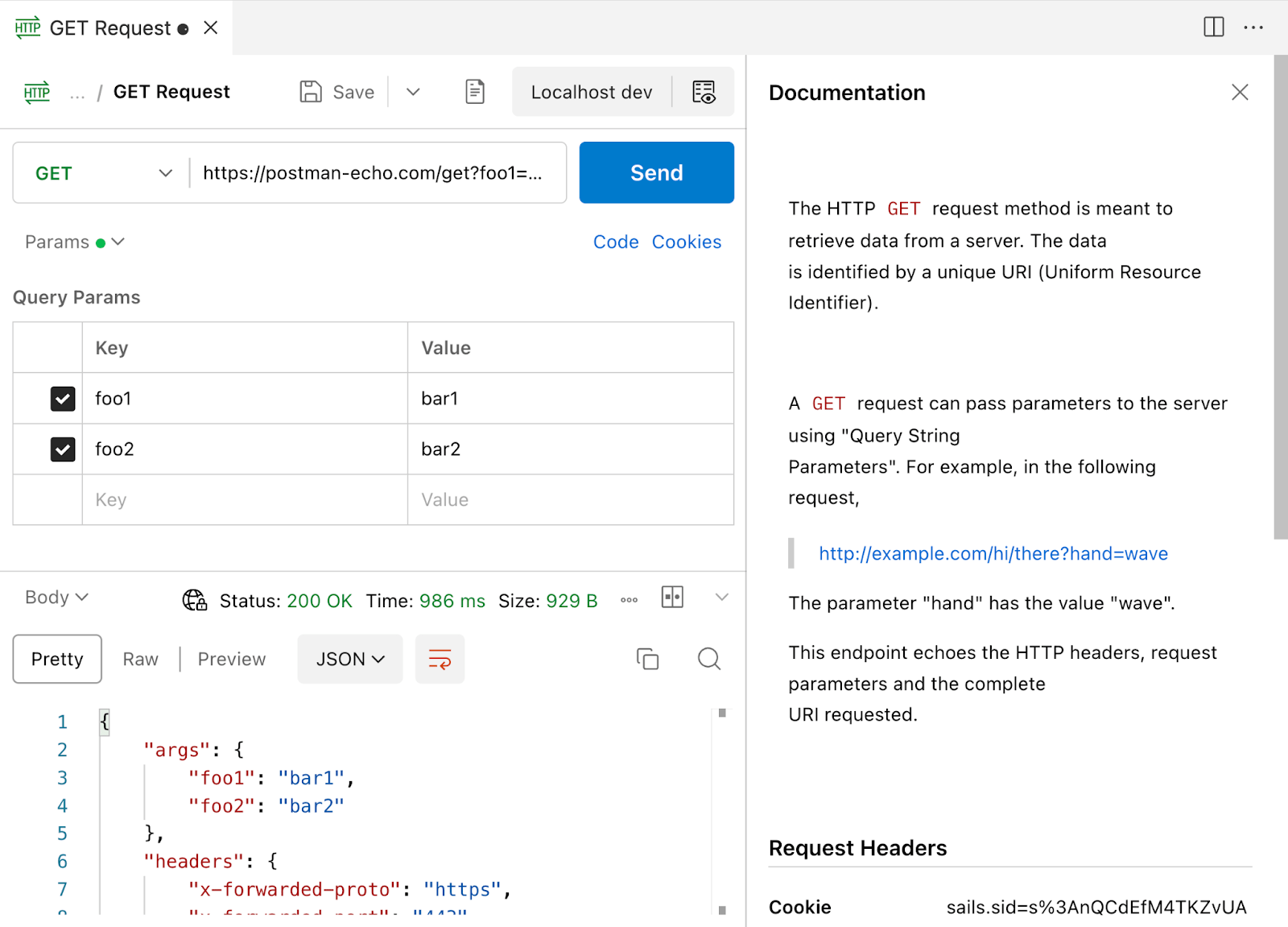Select the Localhost dev environment
Screen dimensions: 1288x927
pyautogui.click(x=592, y=92)
